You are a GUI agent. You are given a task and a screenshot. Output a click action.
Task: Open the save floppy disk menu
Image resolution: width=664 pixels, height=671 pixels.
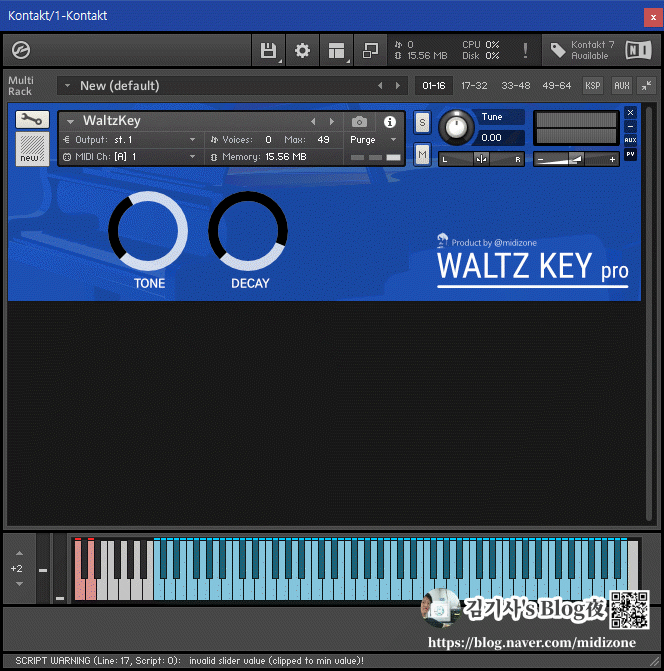coord(268,50)
